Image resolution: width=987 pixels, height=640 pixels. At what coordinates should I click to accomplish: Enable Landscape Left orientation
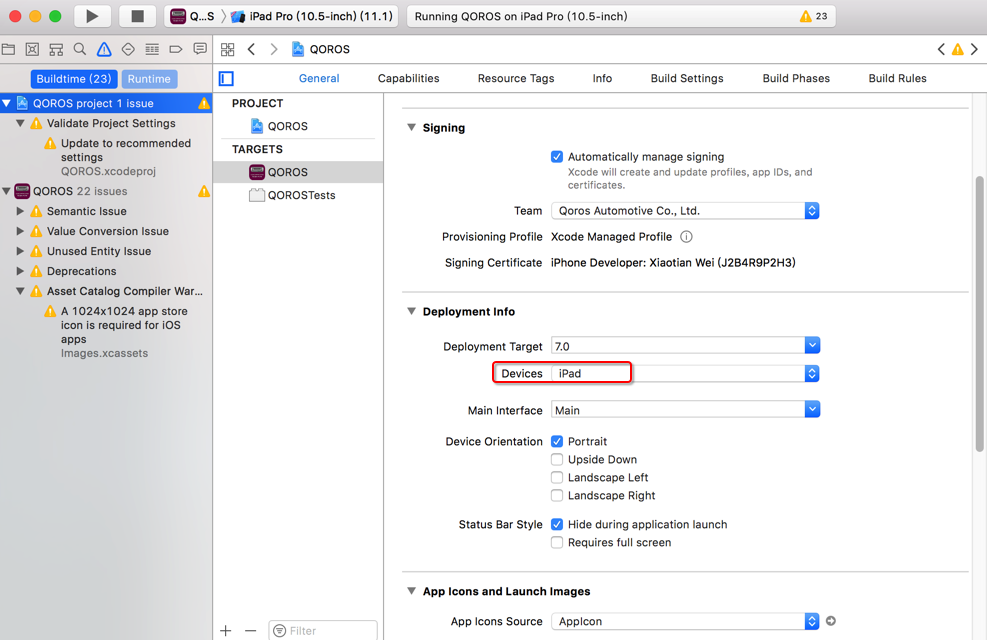coord(557,478)
